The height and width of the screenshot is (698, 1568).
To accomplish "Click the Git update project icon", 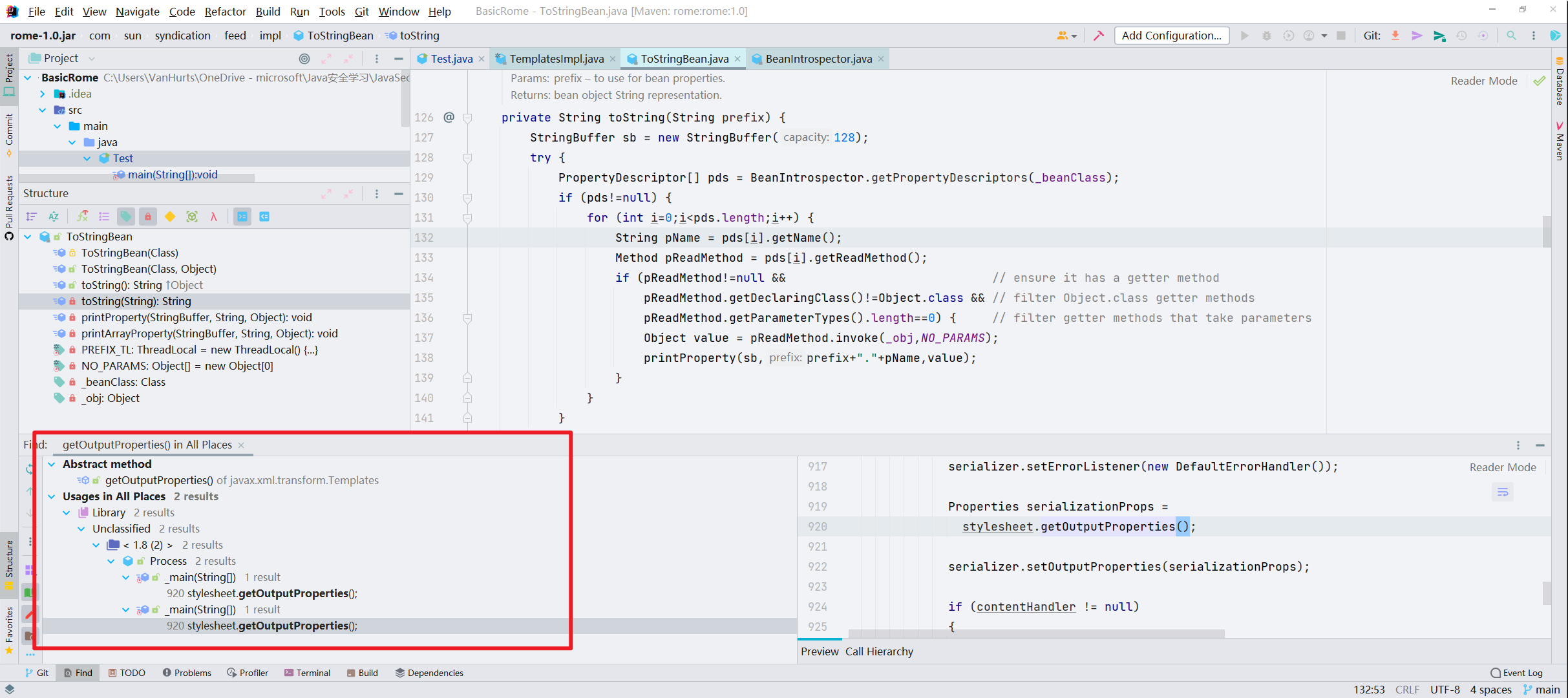I will tap(1395, 36).
